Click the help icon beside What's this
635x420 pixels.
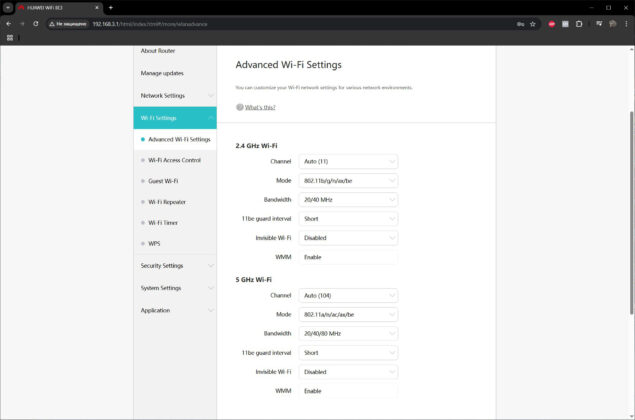(x=239, y=107)
